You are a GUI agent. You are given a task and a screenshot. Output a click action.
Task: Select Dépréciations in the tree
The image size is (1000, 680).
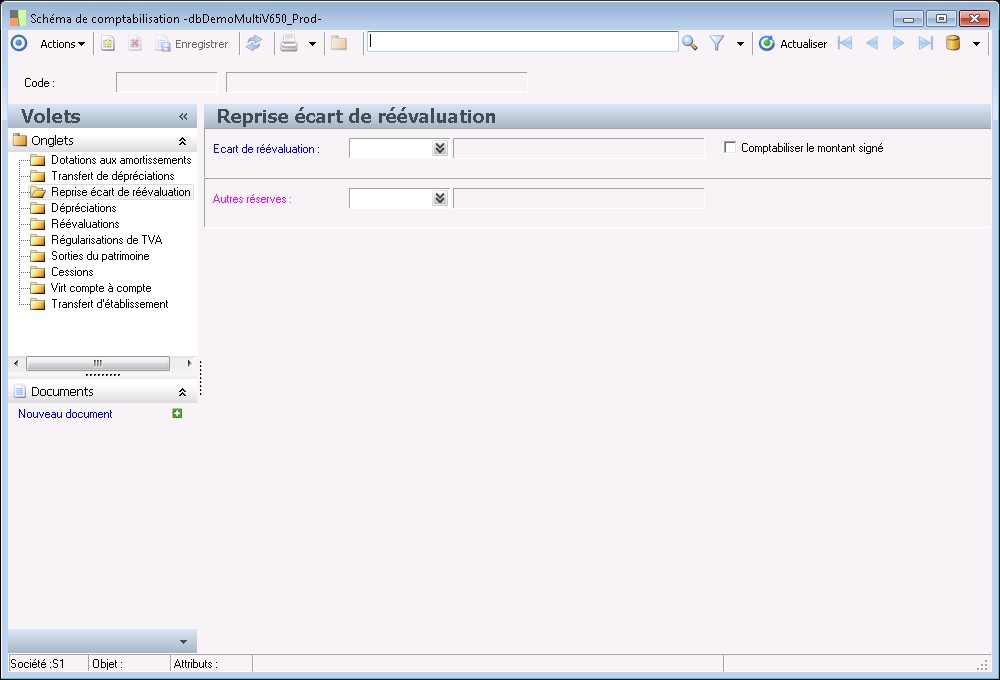[84, 208]
